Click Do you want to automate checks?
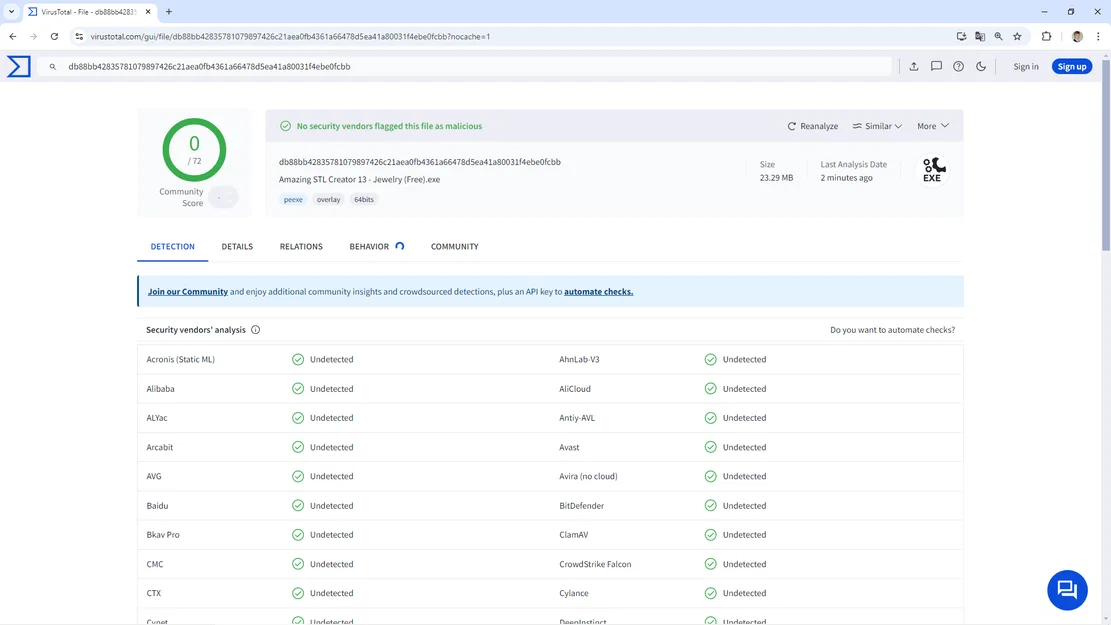This screenshot has height=625, width=1111. click(x=892, y=330)
